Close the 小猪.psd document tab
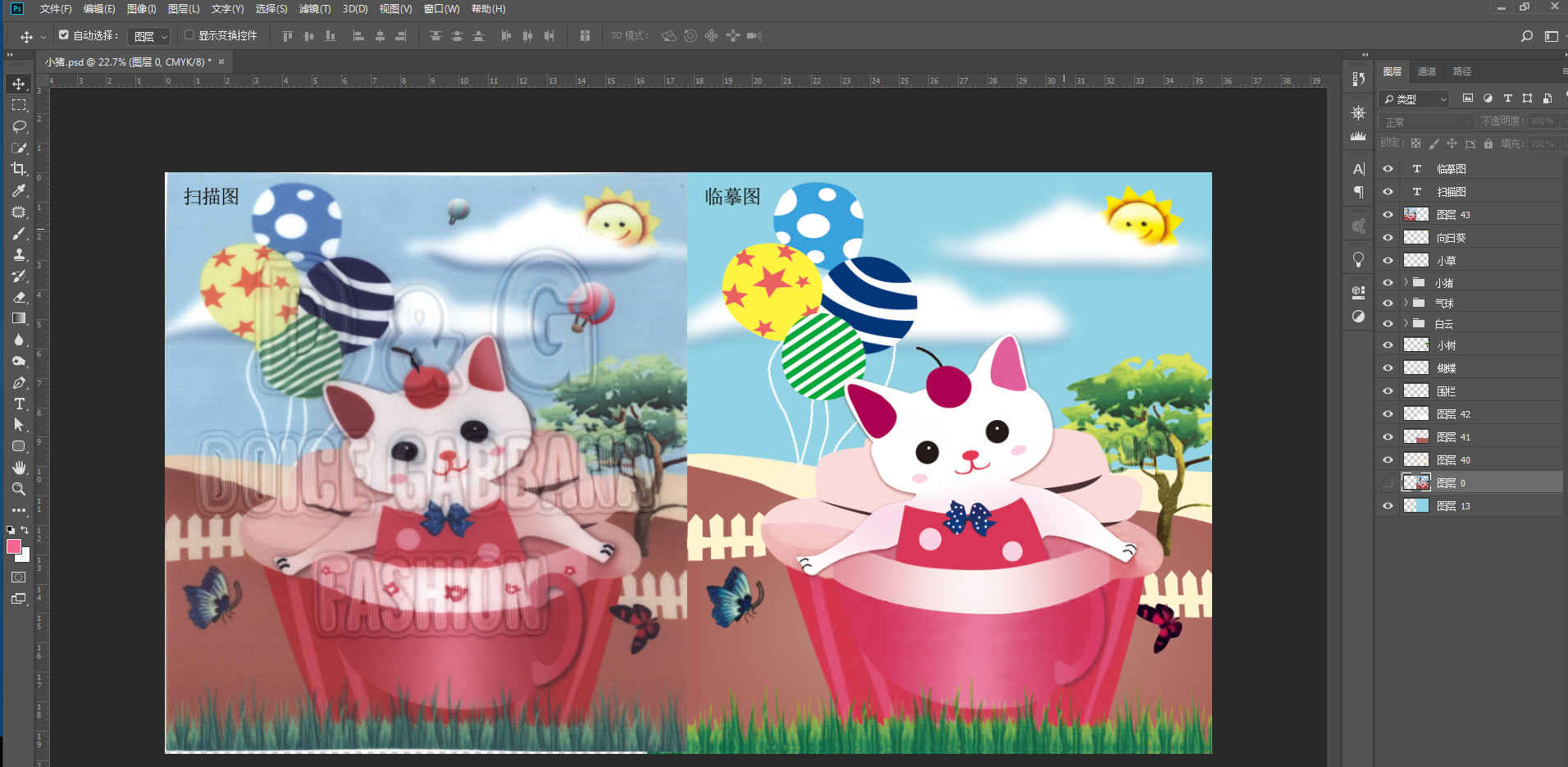Image resolution: width=1568 pixels, height=767 pixels. pos(221,62)
